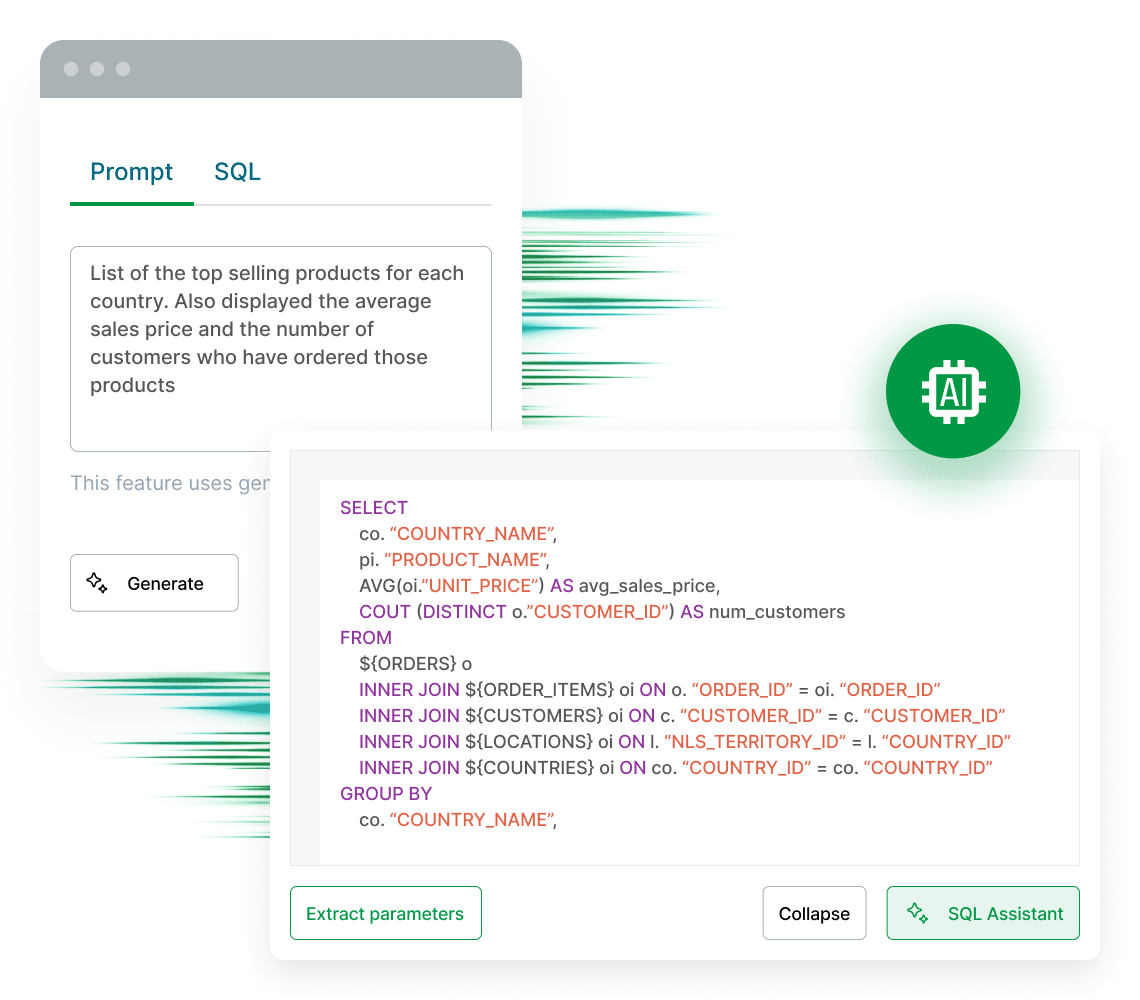Click the INNER JOIN ${CUSTOMERS} line

click(682, 716)
